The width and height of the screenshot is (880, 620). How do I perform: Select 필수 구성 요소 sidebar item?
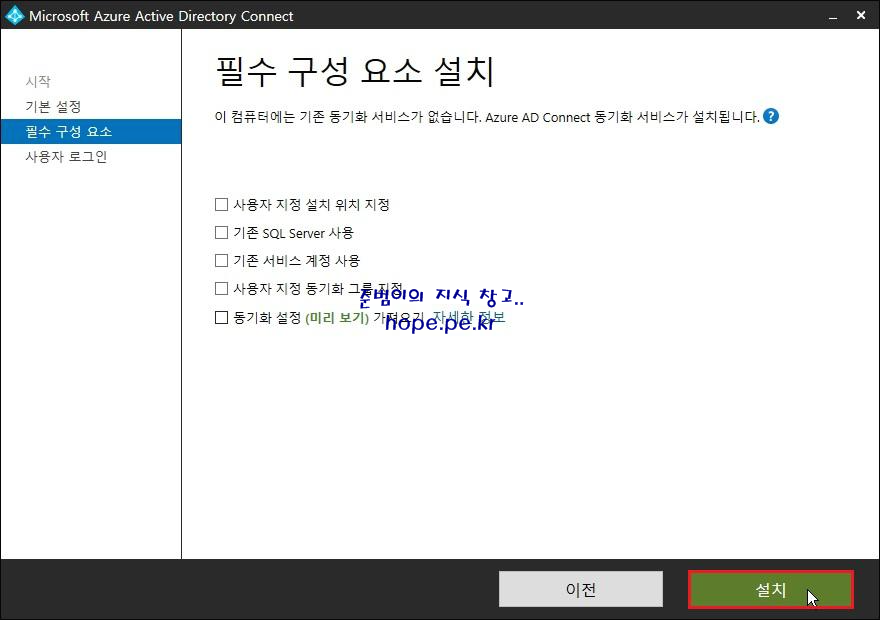coord(91,131)
